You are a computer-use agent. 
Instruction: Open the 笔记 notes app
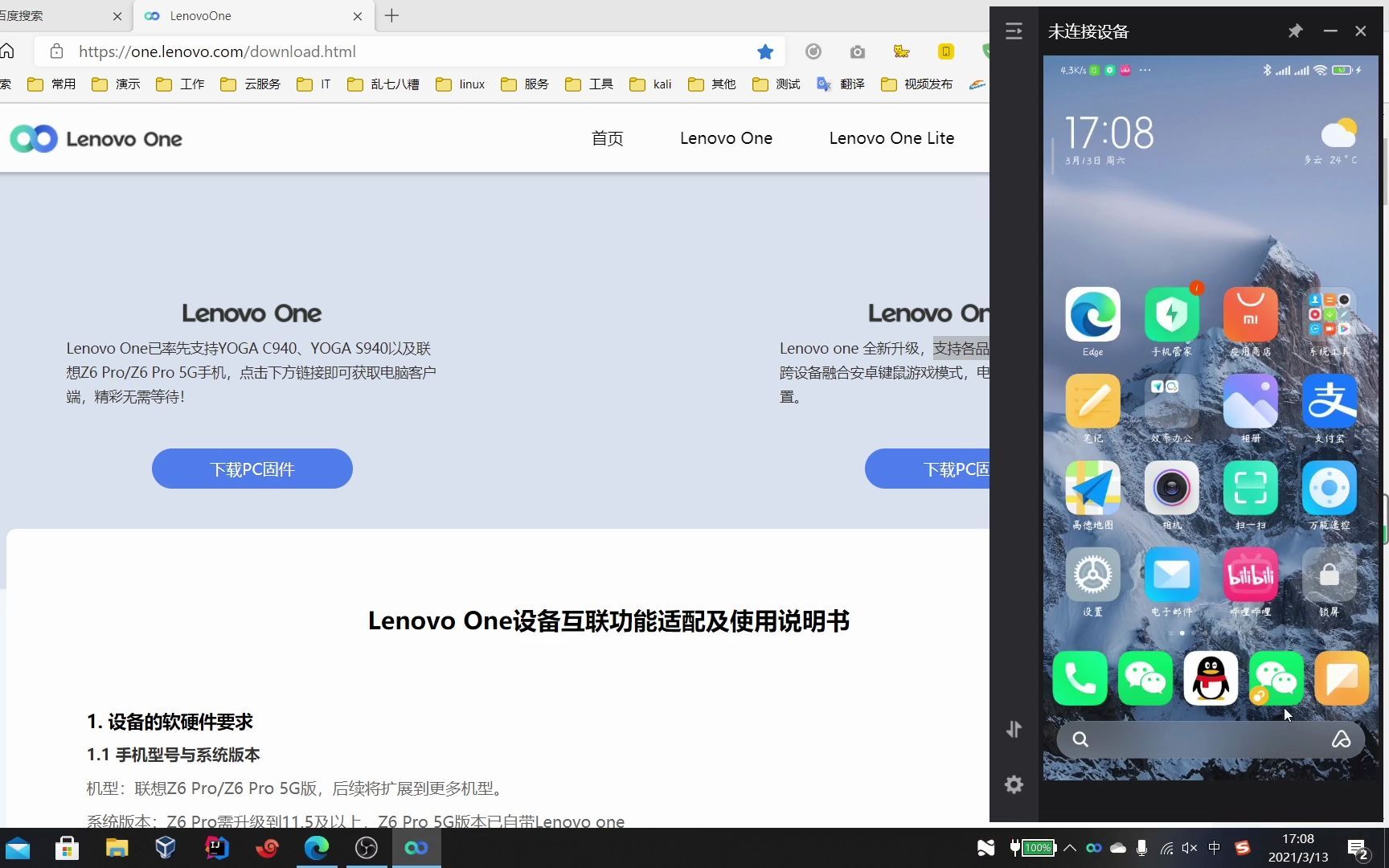[1092, 402]
